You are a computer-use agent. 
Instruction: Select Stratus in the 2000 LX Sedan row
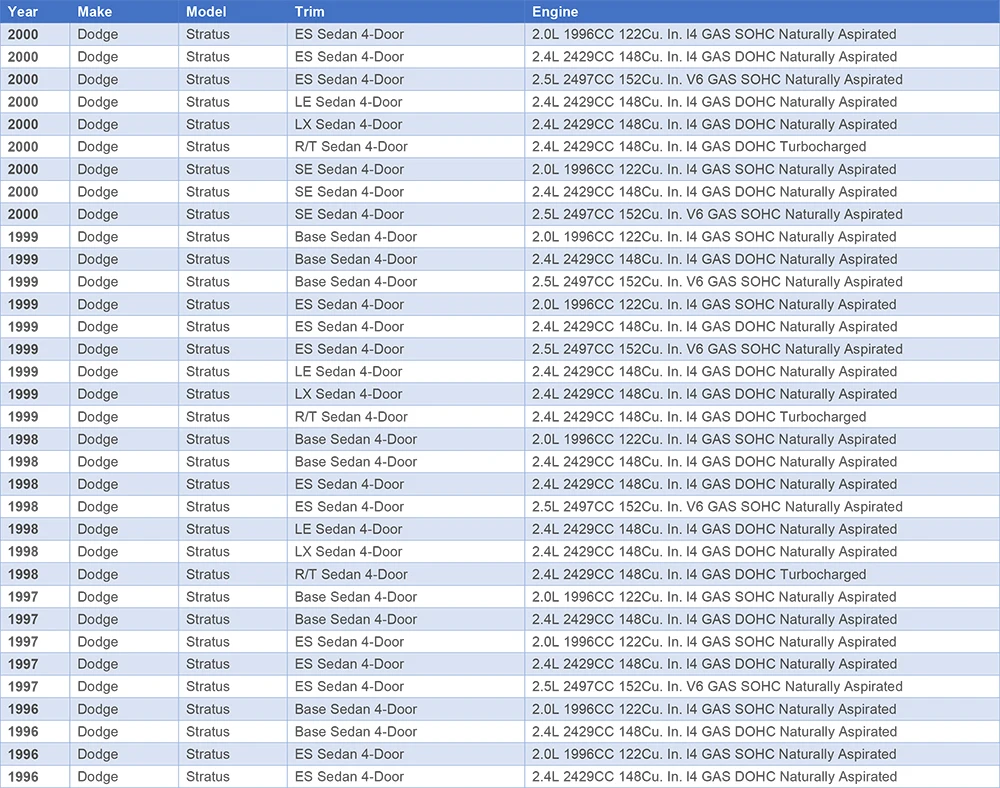[x=233, y=124]
